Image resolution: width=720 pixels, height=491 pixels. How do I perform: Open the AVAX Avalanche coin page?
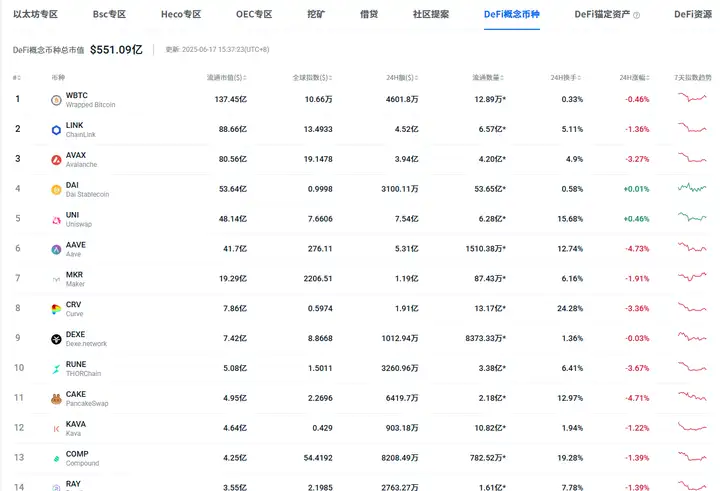[x=81, y=159]
